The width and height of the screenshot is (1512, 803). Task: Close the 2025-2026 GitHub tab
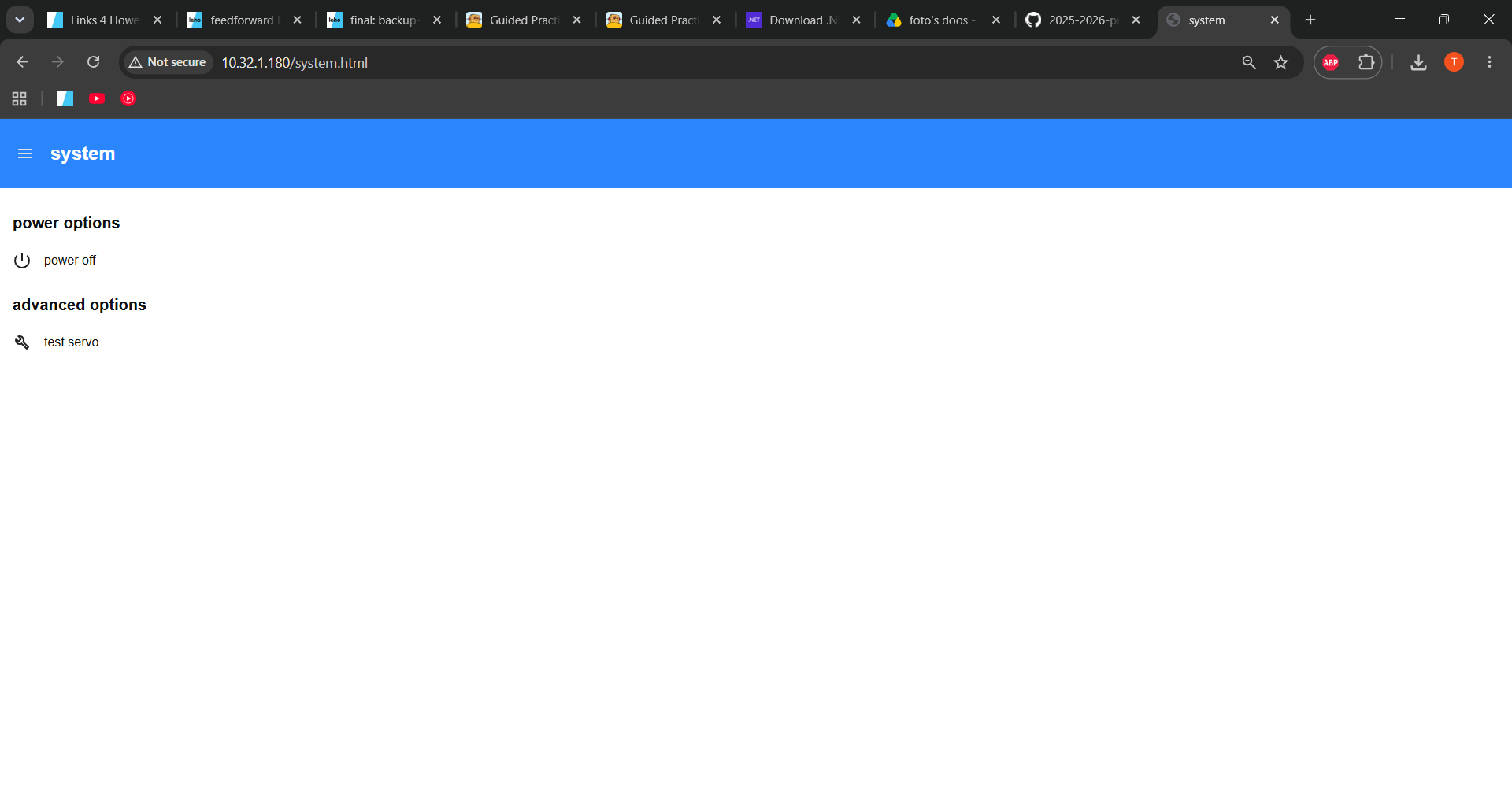pos(1136,20)
